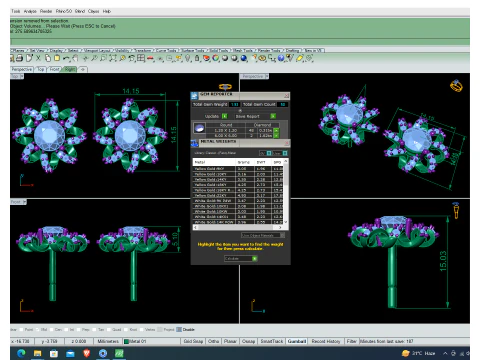Click the Edit Layers icon
This screenshot has width=480, height=360.
(x=206, y=58)
